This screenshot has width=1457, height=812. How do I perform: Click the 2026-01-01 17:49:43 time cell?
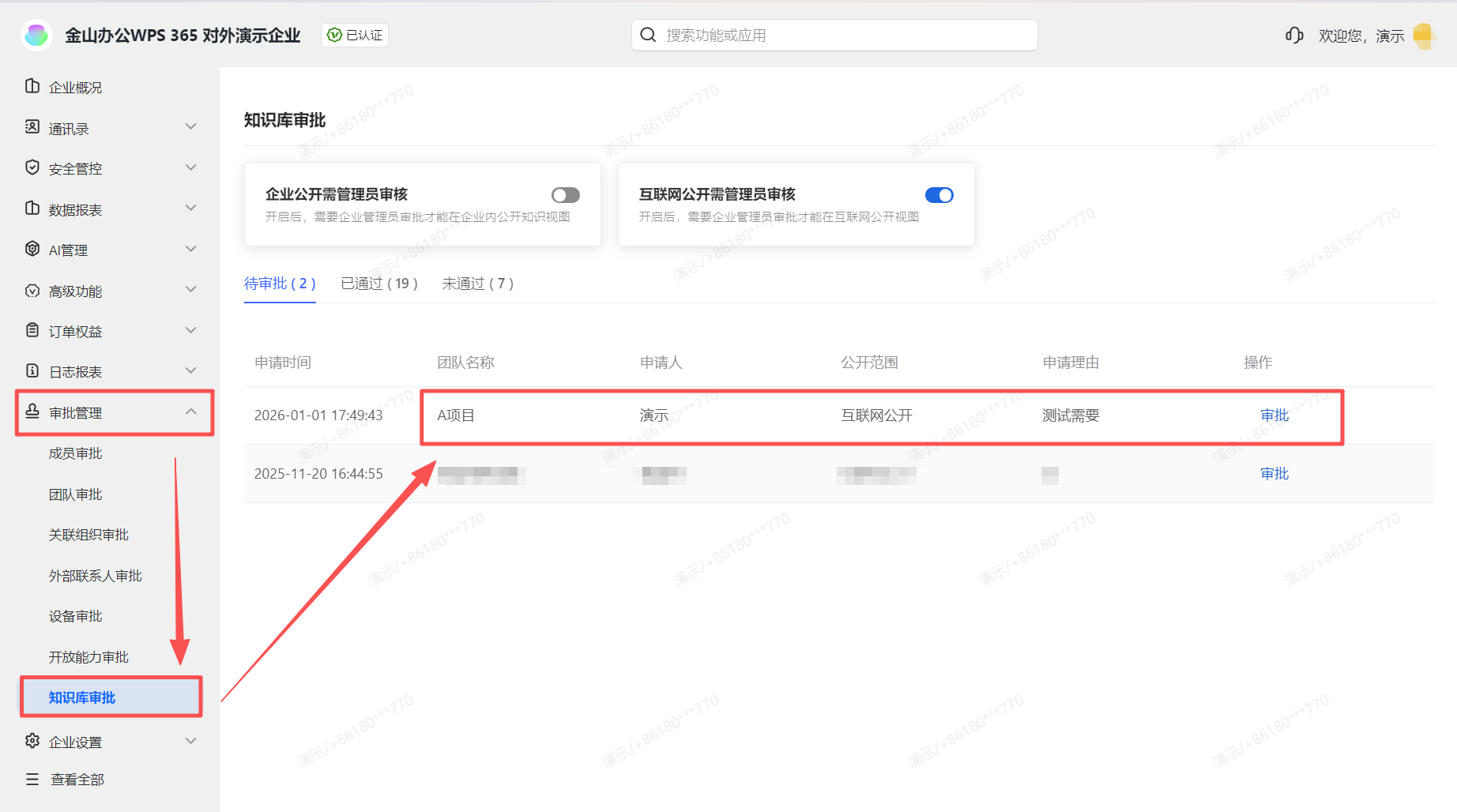(x=318, y=415)
